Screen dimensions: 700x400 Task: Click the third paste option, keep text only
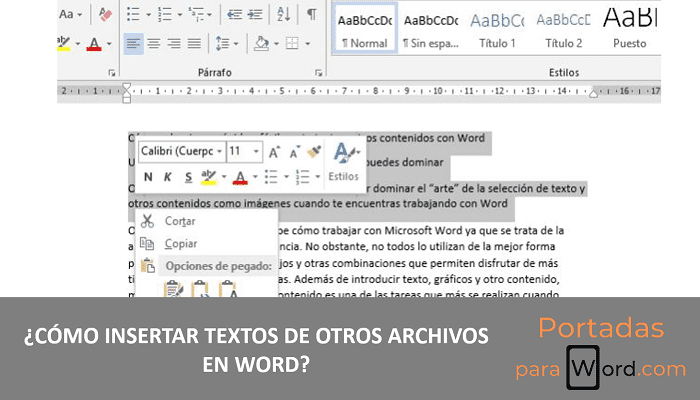click(x=228, y=289)
